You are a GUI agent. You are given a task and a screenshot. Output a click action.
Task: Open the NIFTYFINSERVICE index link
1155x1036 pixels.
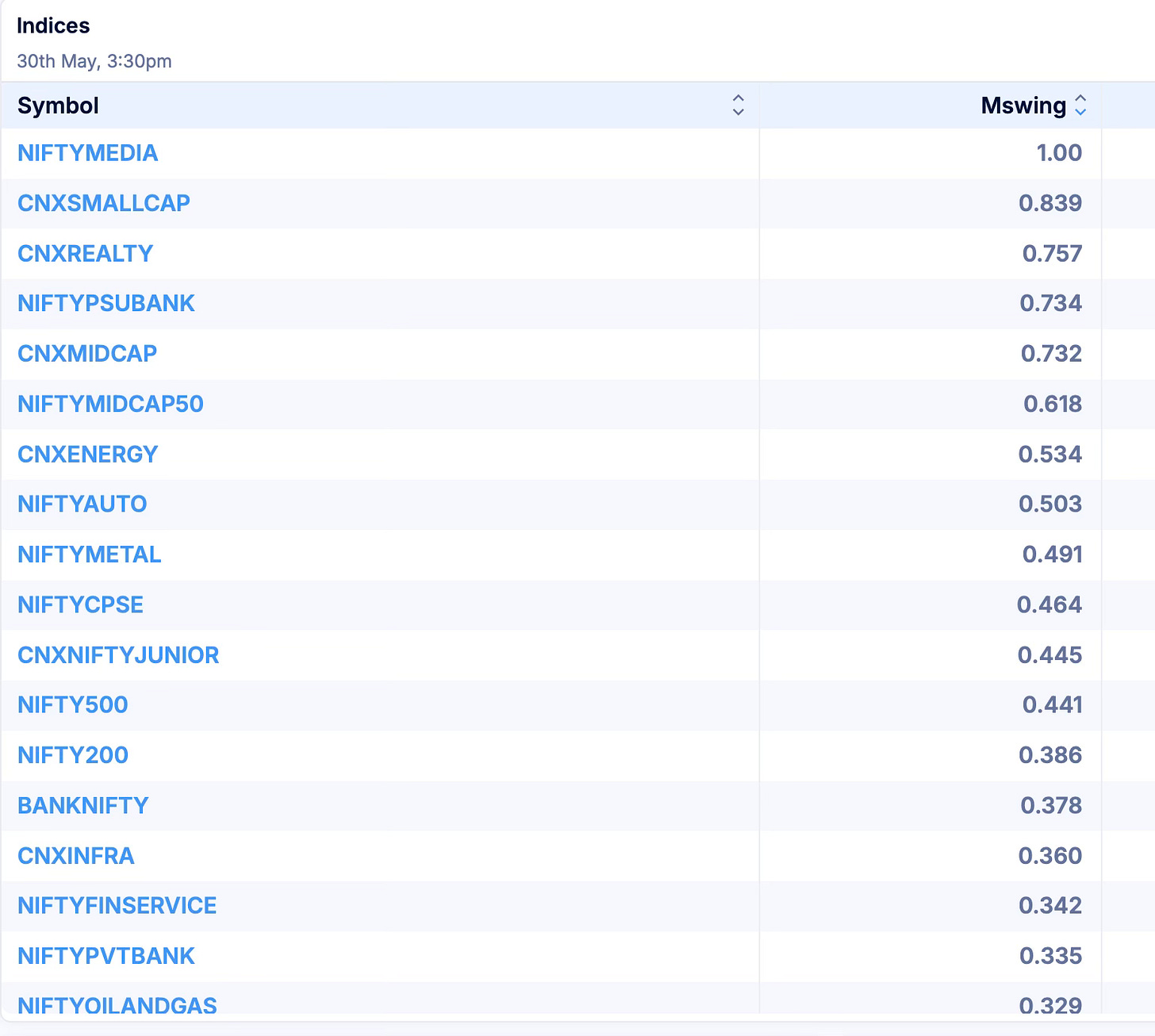pos(117,905)
